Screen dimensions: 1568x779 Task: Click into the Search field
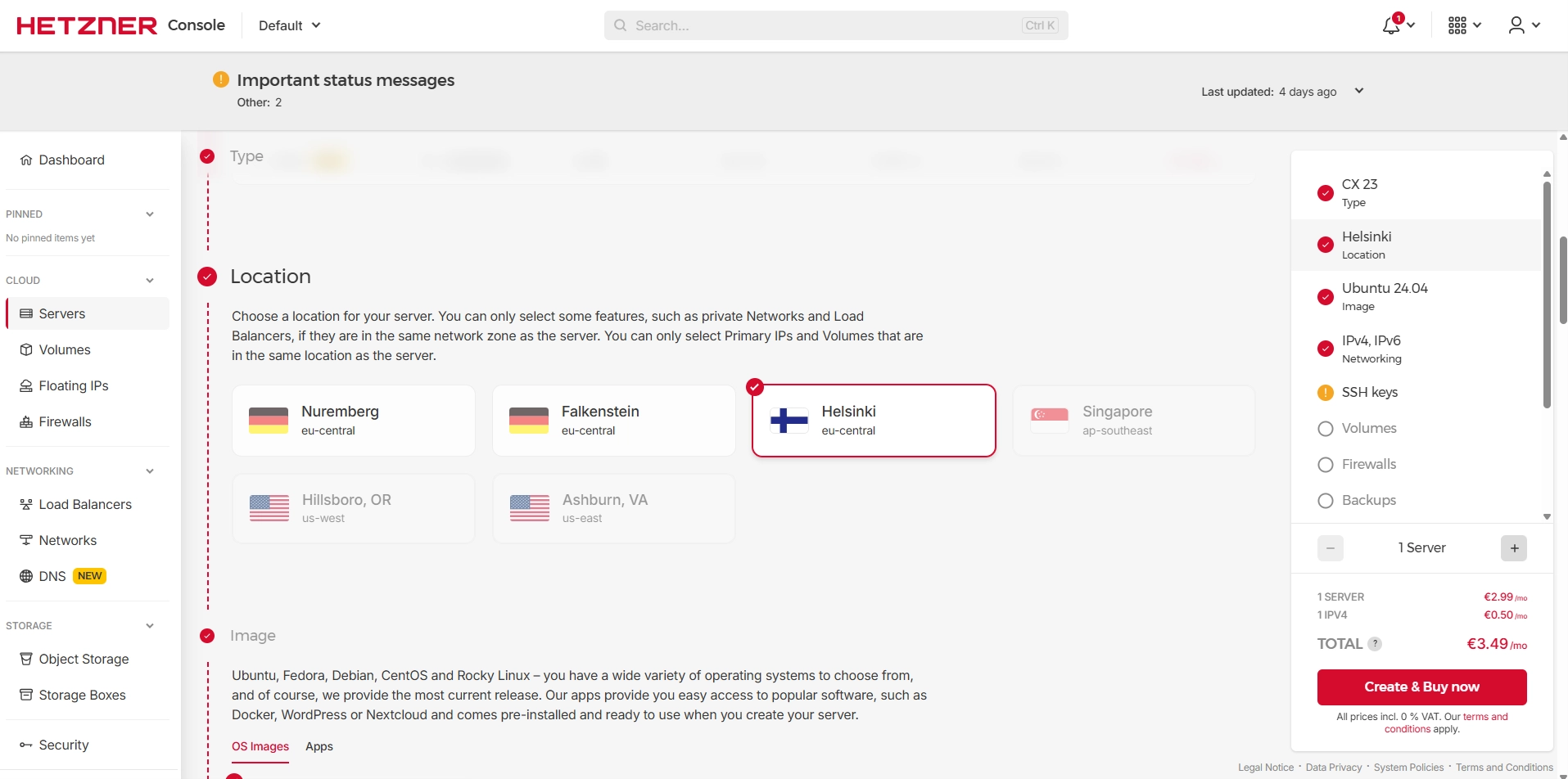827,25
